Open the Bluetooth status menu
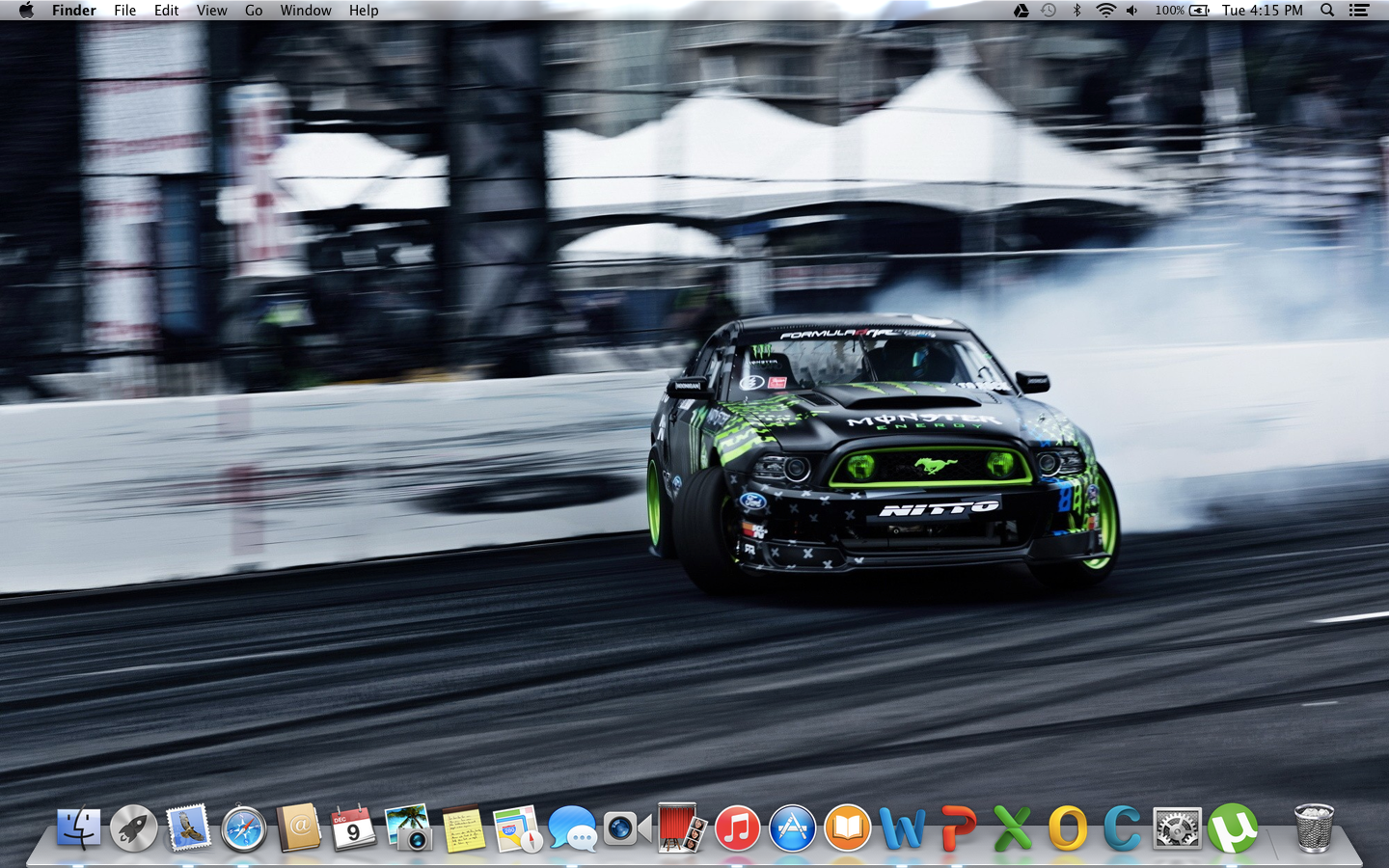 pyautogui.click(x=1076, y=11)
